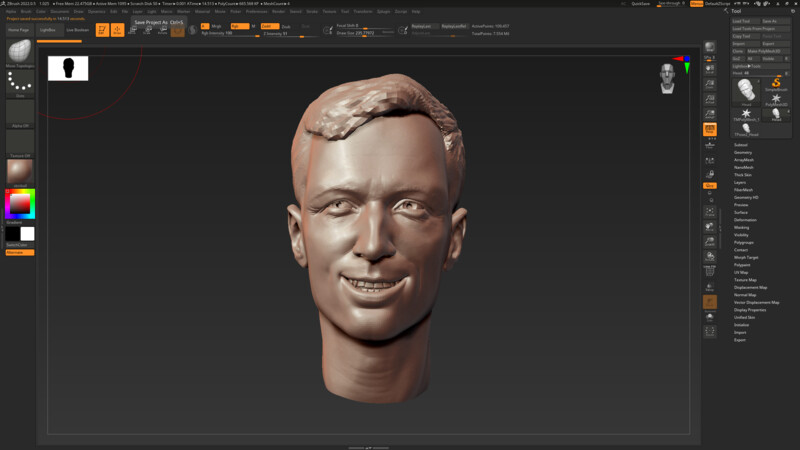This screenshot has width=800, height=450.
Task: Expand the Deformation section
Action: tap(745, 220)
